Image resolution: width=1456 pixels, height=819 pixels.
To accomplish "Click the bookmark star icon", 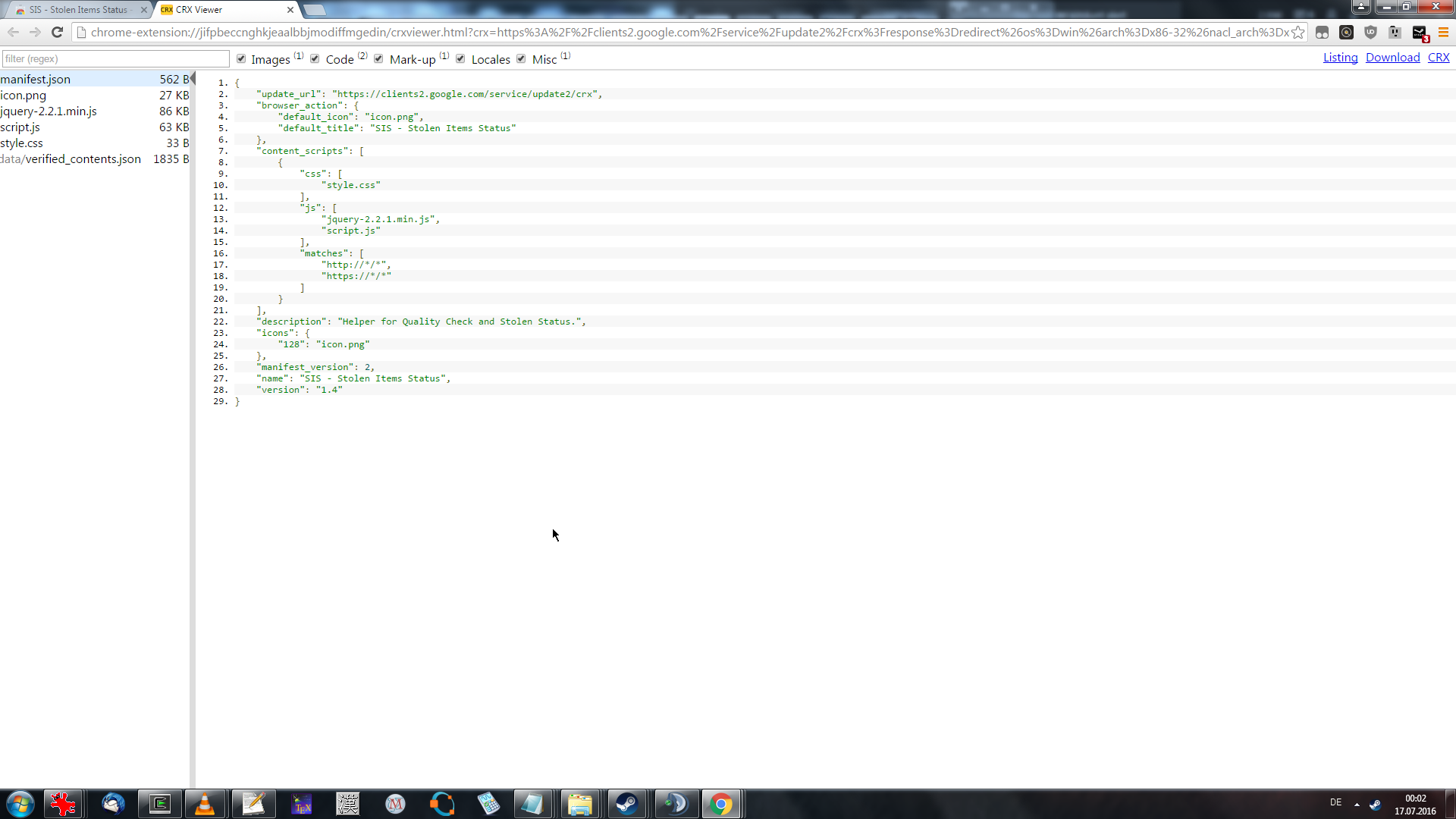I will click(x=1298, y=32).
